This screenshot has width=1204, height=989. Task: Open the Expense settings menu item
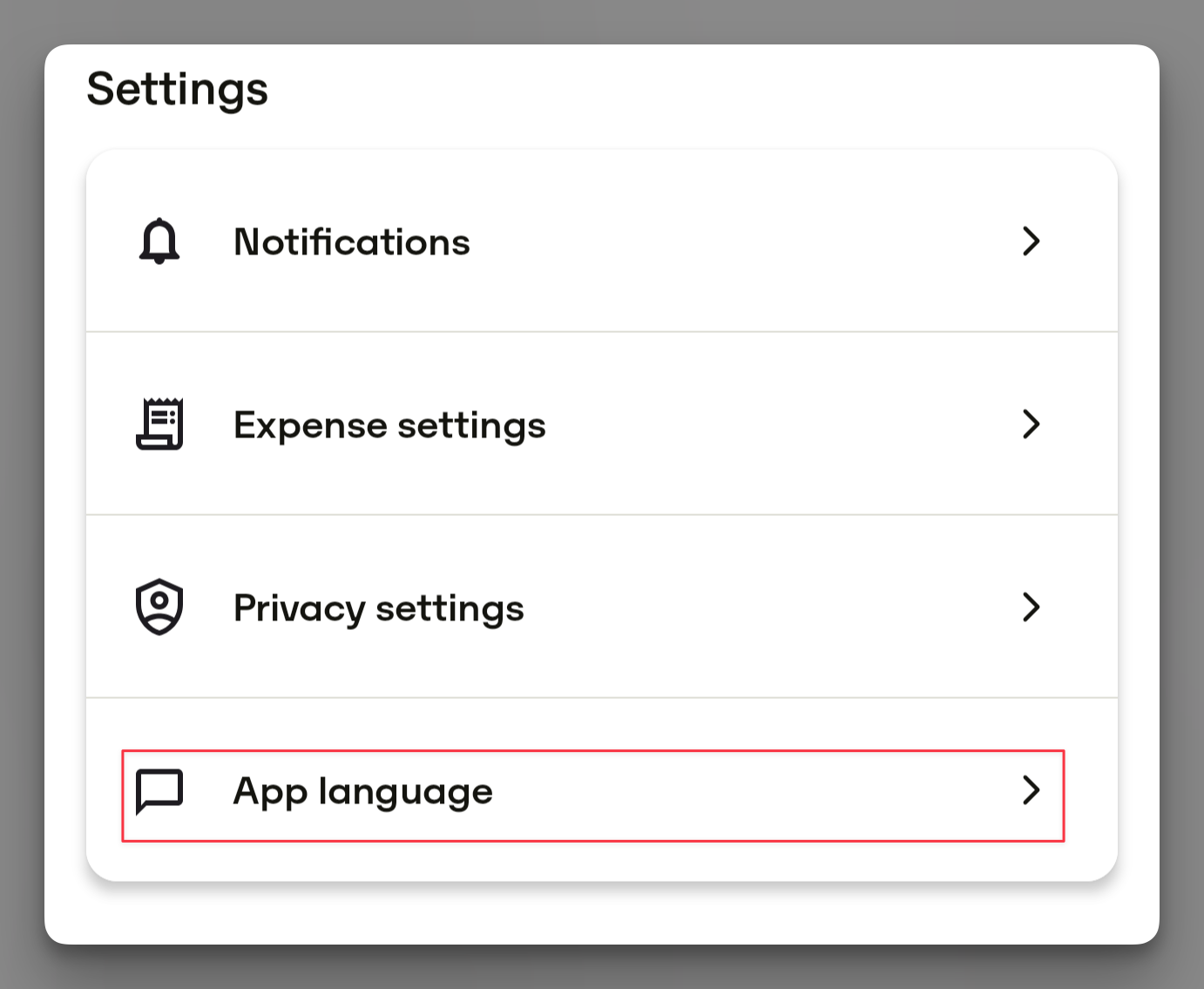point(602,424)
